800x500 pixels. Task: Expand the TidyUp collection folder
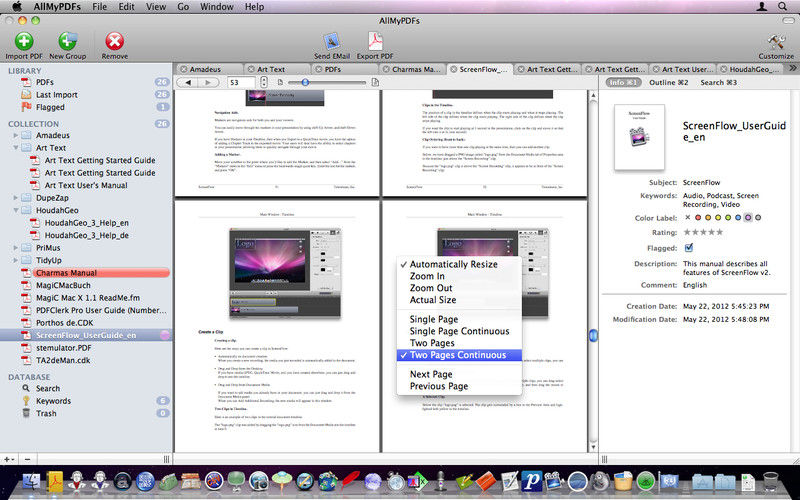15,260
